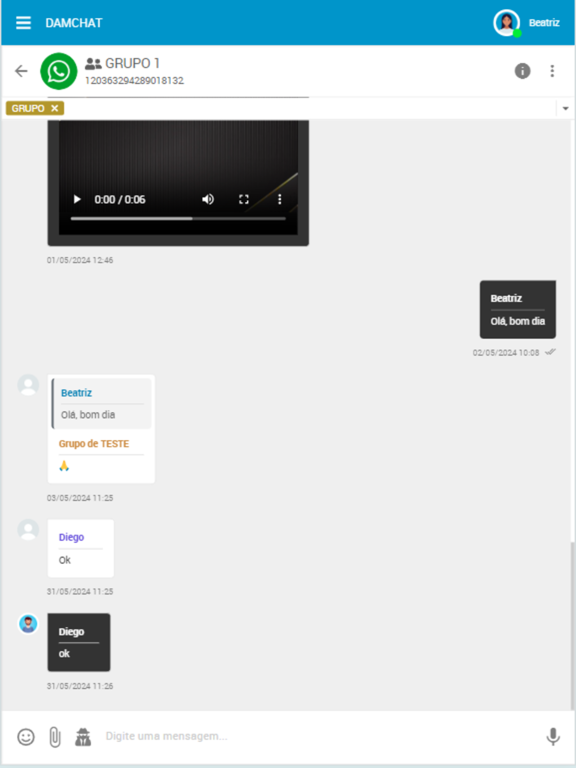Click the spy incognito icon
The width and height of the screenshot is (576, 768).
(83, 737)
